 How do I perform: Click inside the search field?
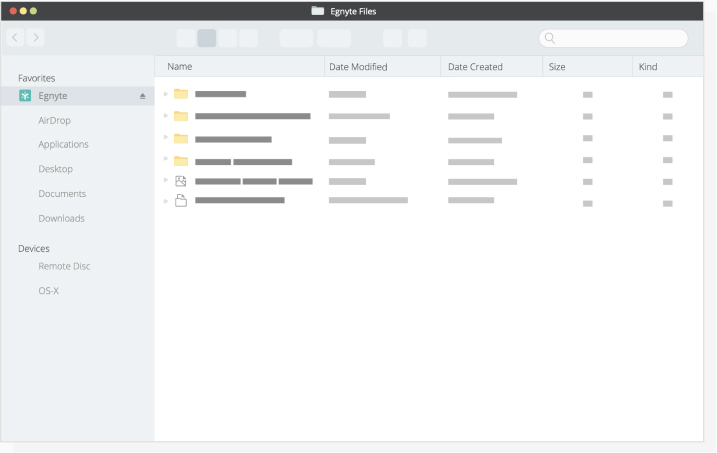[x=620, y=38]
